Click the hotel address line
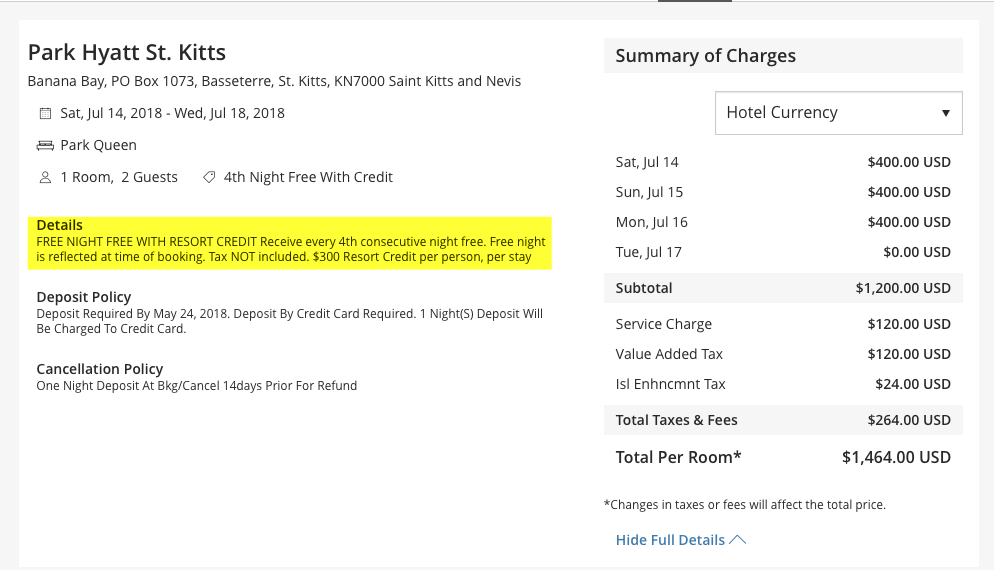This screenshot has height=570, width=994. pyautogui.click(x=274, y=81)
